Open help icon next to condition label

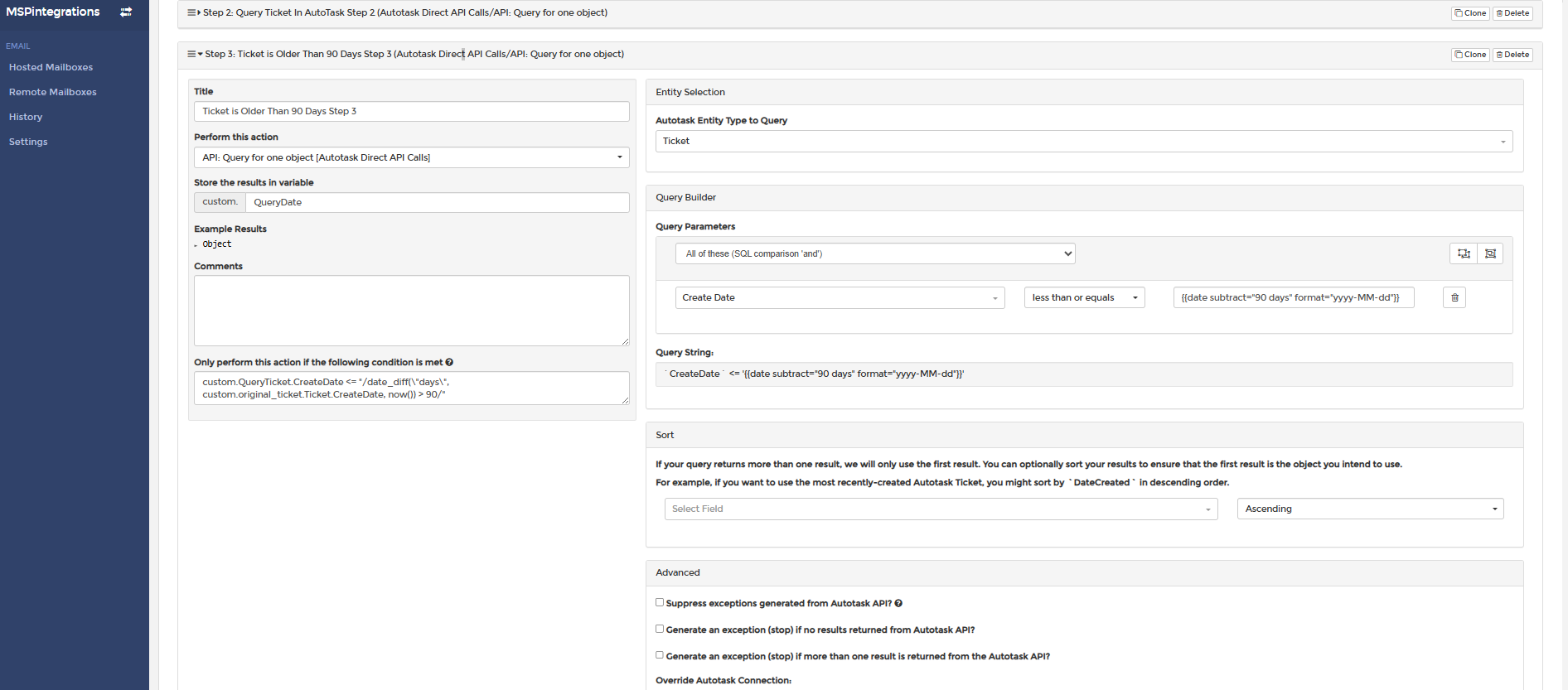[449, 362]
